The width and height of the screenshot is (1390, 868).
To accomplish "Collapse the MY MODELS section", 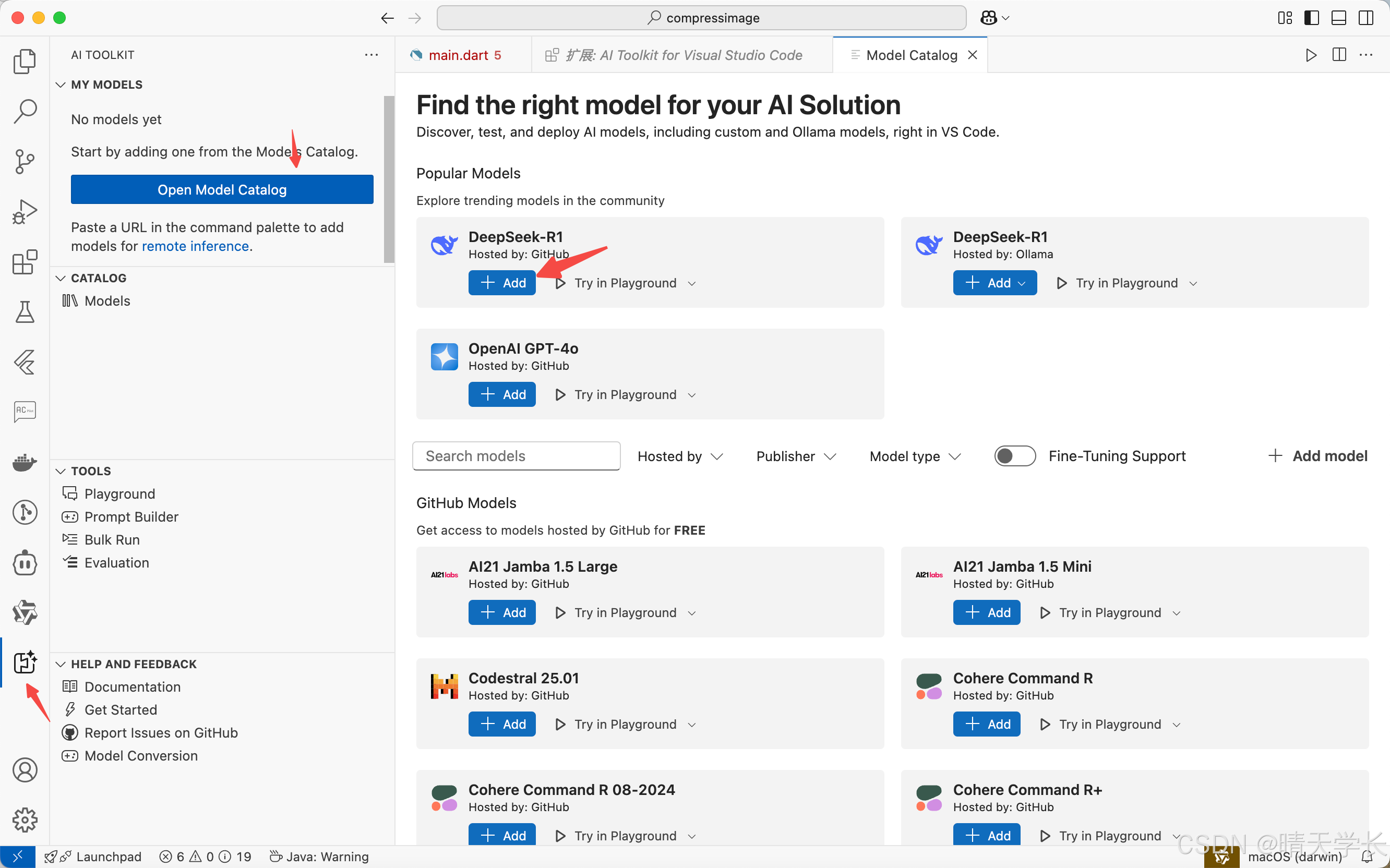I will click(61, 85).
